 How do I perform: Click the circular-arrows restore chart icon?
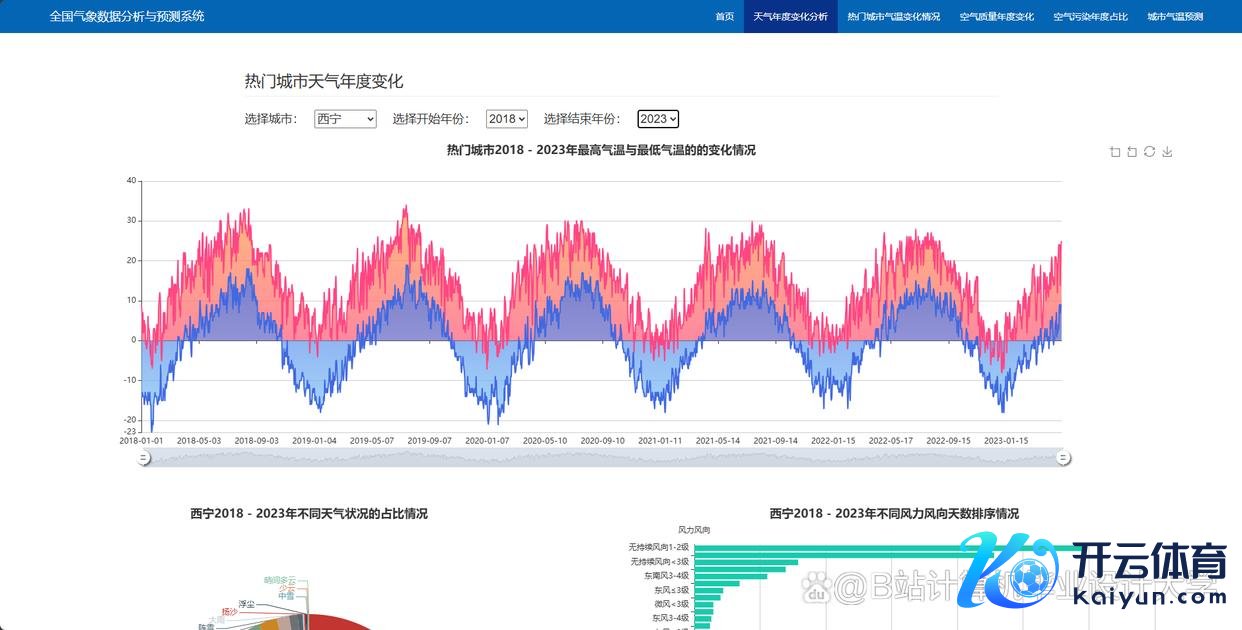coord(1150,152)
